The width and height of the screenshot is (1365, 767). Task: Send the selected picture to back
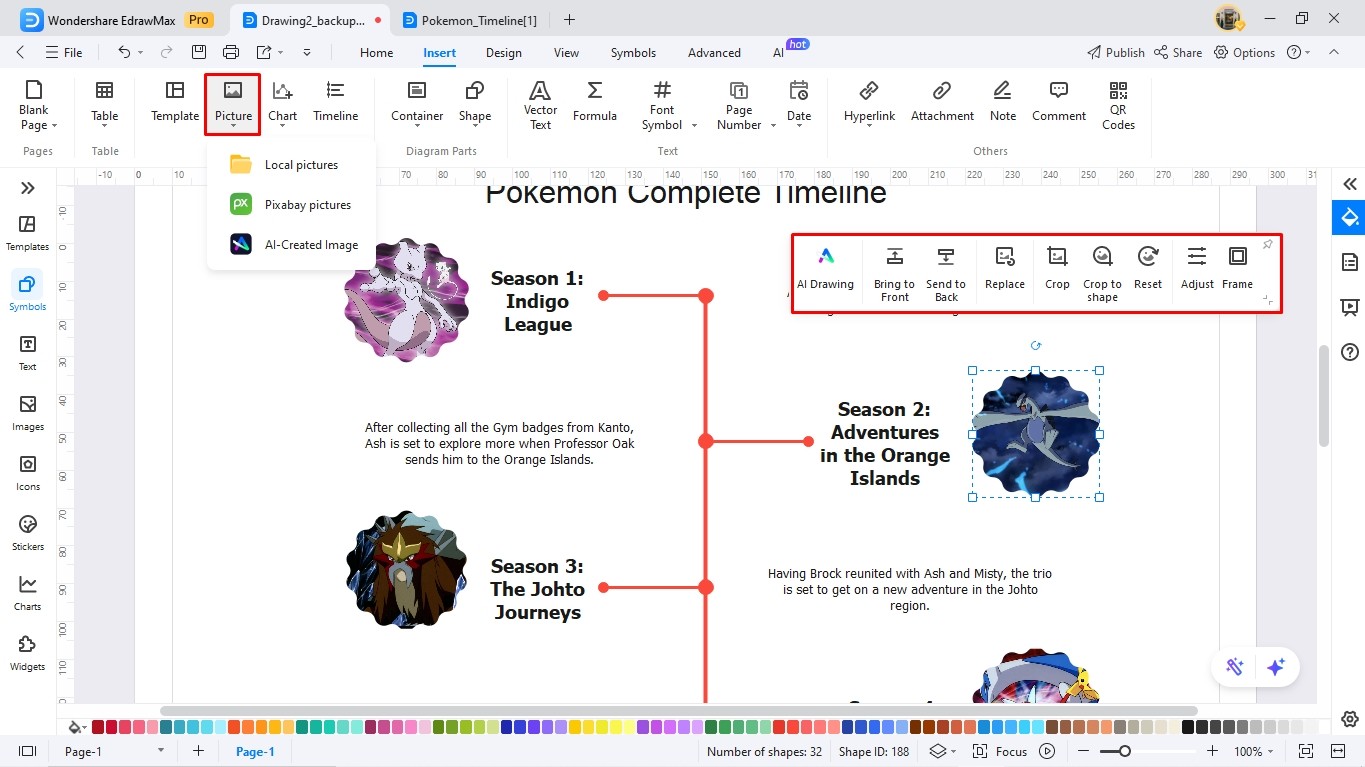pyautogui.click(x=946, y=274)
